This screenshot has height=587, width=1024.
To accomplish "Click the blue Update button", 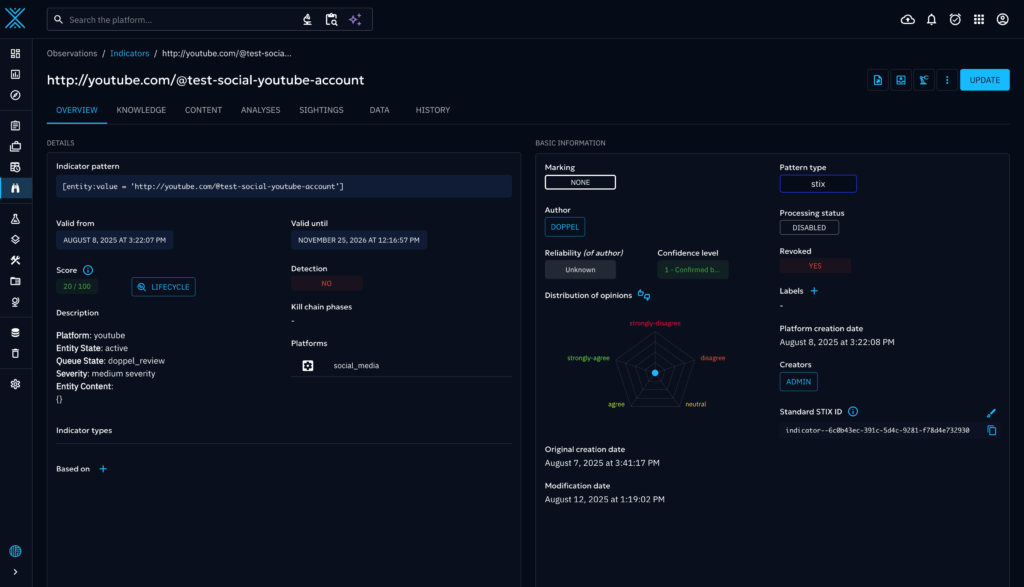I will pyautogui.click(x=984, y=80).
